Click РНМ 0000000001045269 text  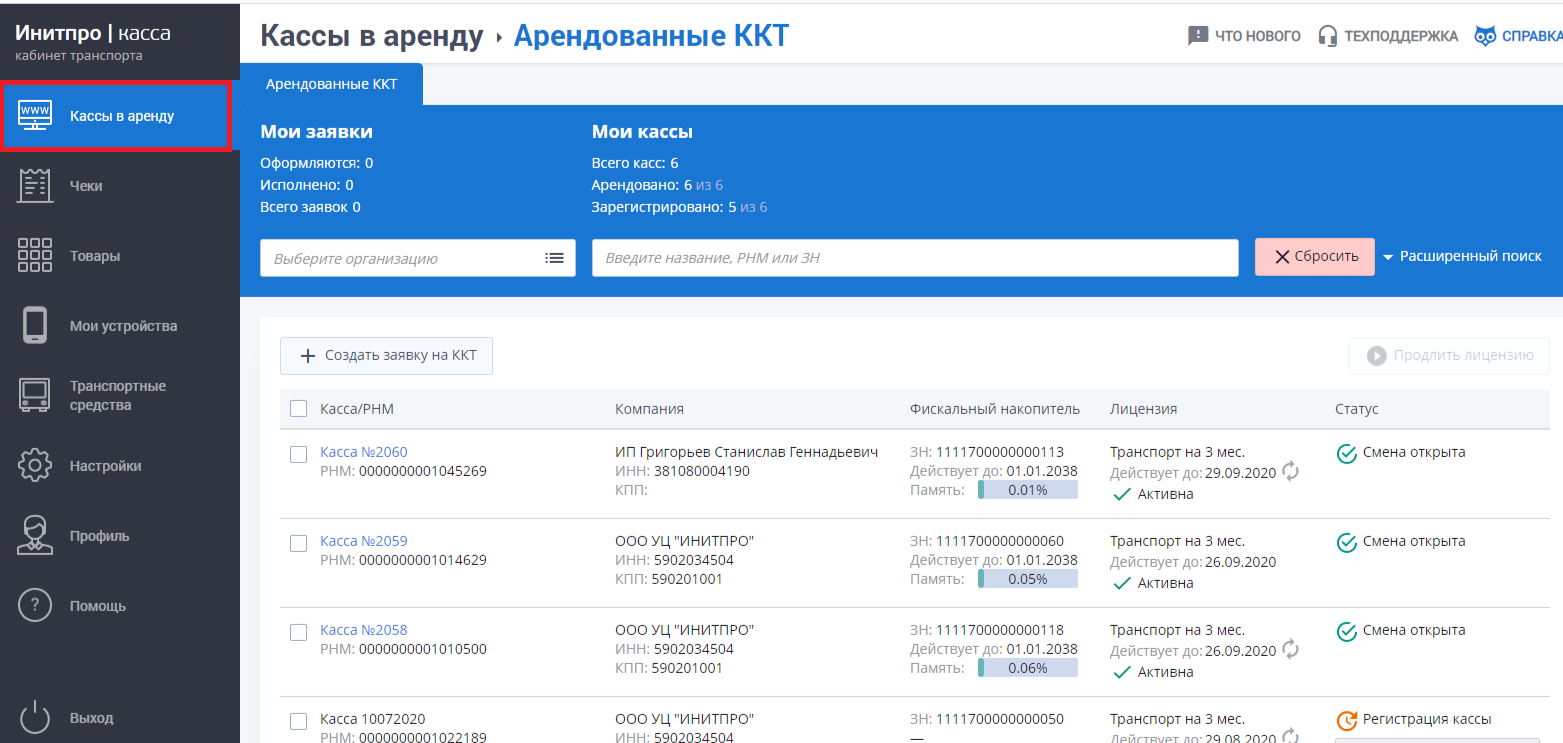[x=423, y=471]
